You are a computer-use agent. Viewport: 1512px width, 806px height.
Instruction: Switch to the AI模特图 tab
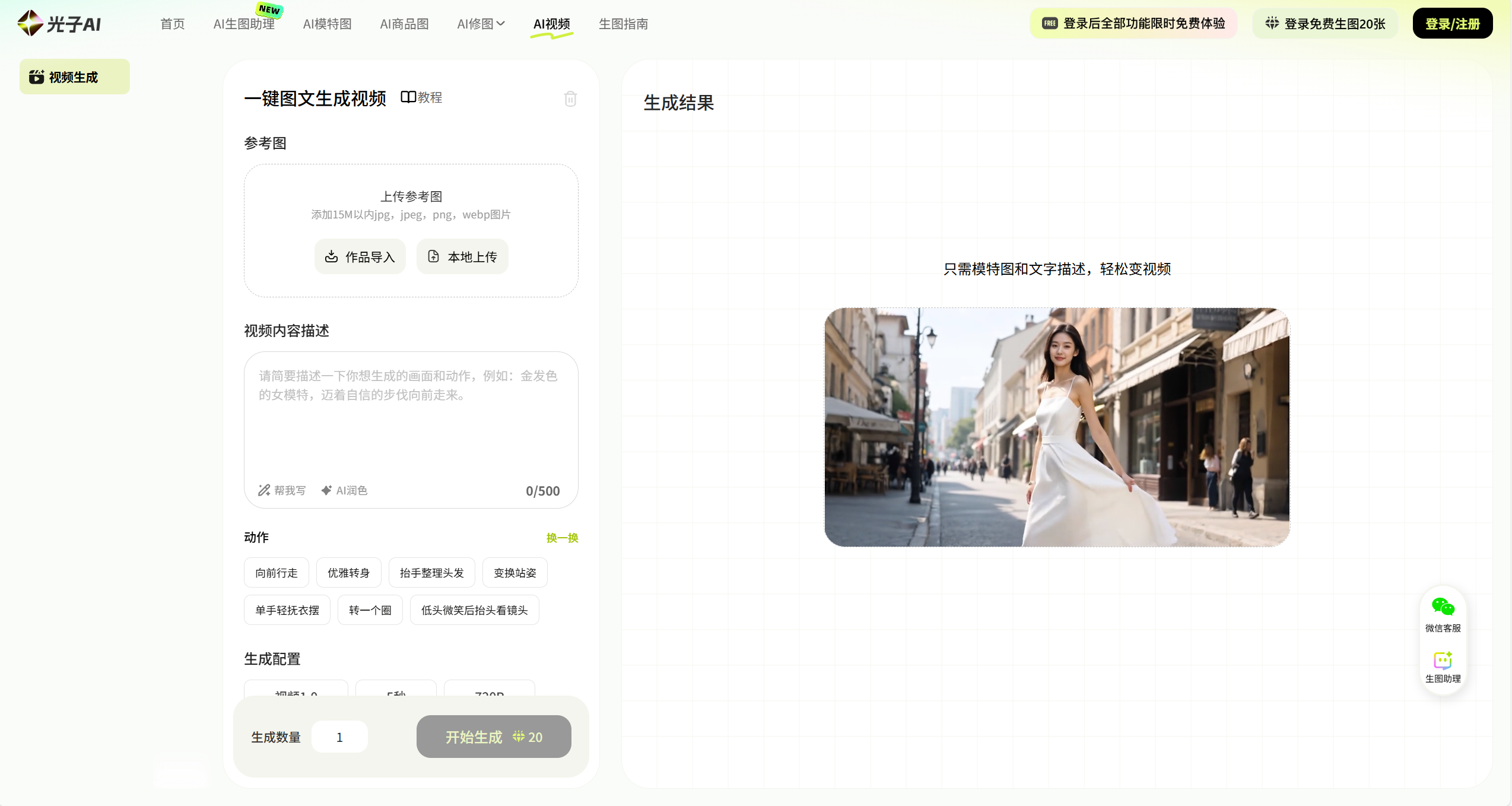click(327, 24)
